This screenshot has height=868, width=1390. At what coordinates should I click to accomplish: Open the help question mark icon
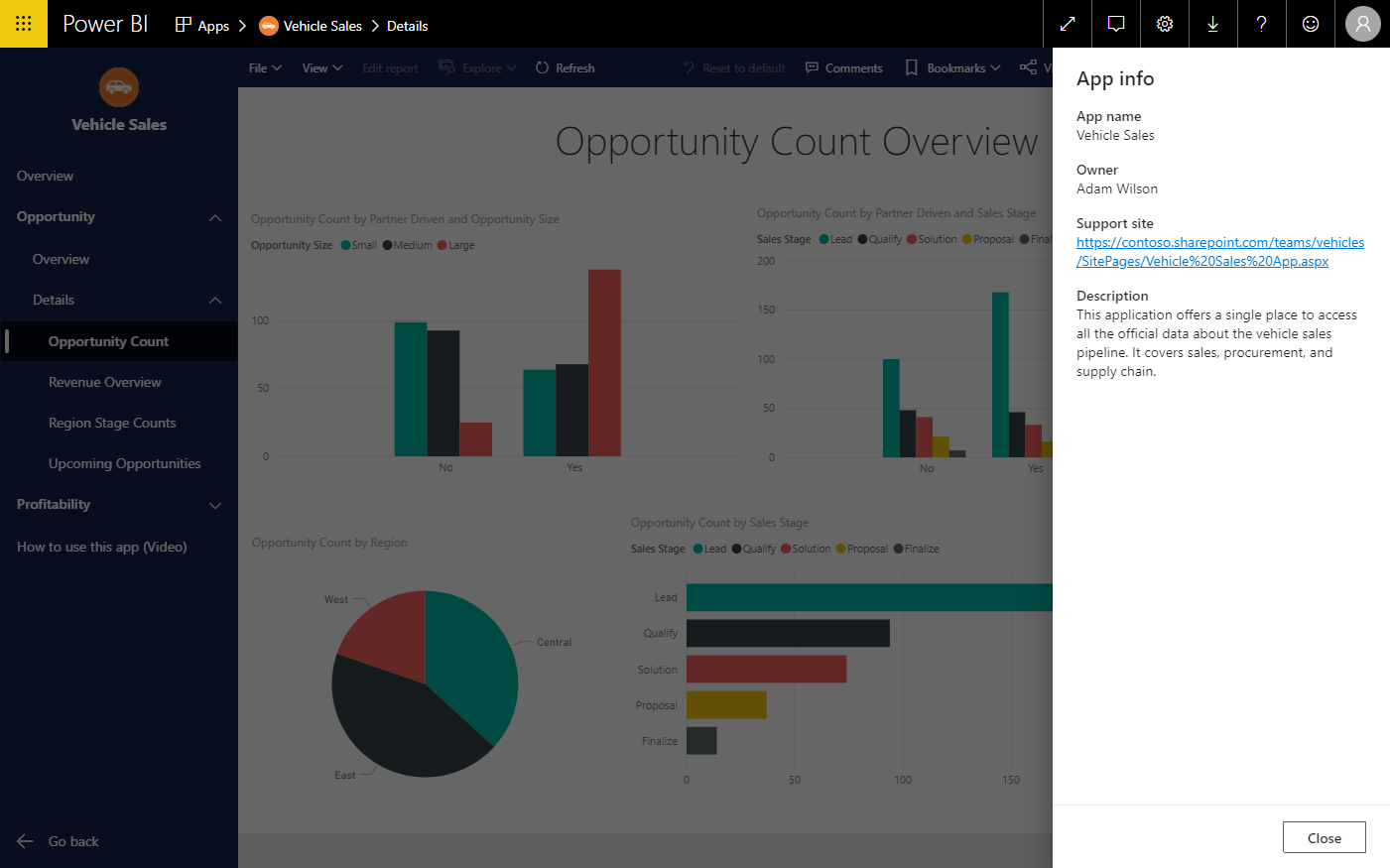click(x=1261, y=24)
